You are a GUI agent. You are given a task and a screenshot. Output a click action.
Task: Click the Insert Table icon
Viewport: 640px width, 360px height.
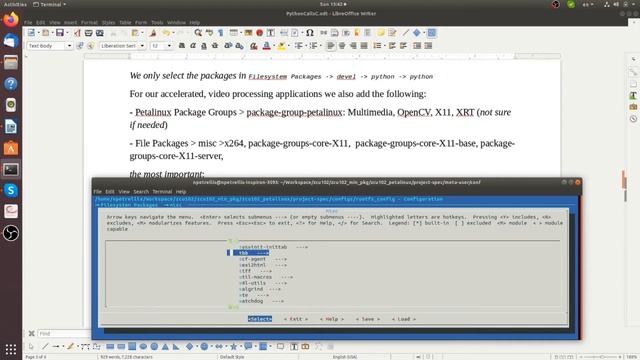point(233,33)
